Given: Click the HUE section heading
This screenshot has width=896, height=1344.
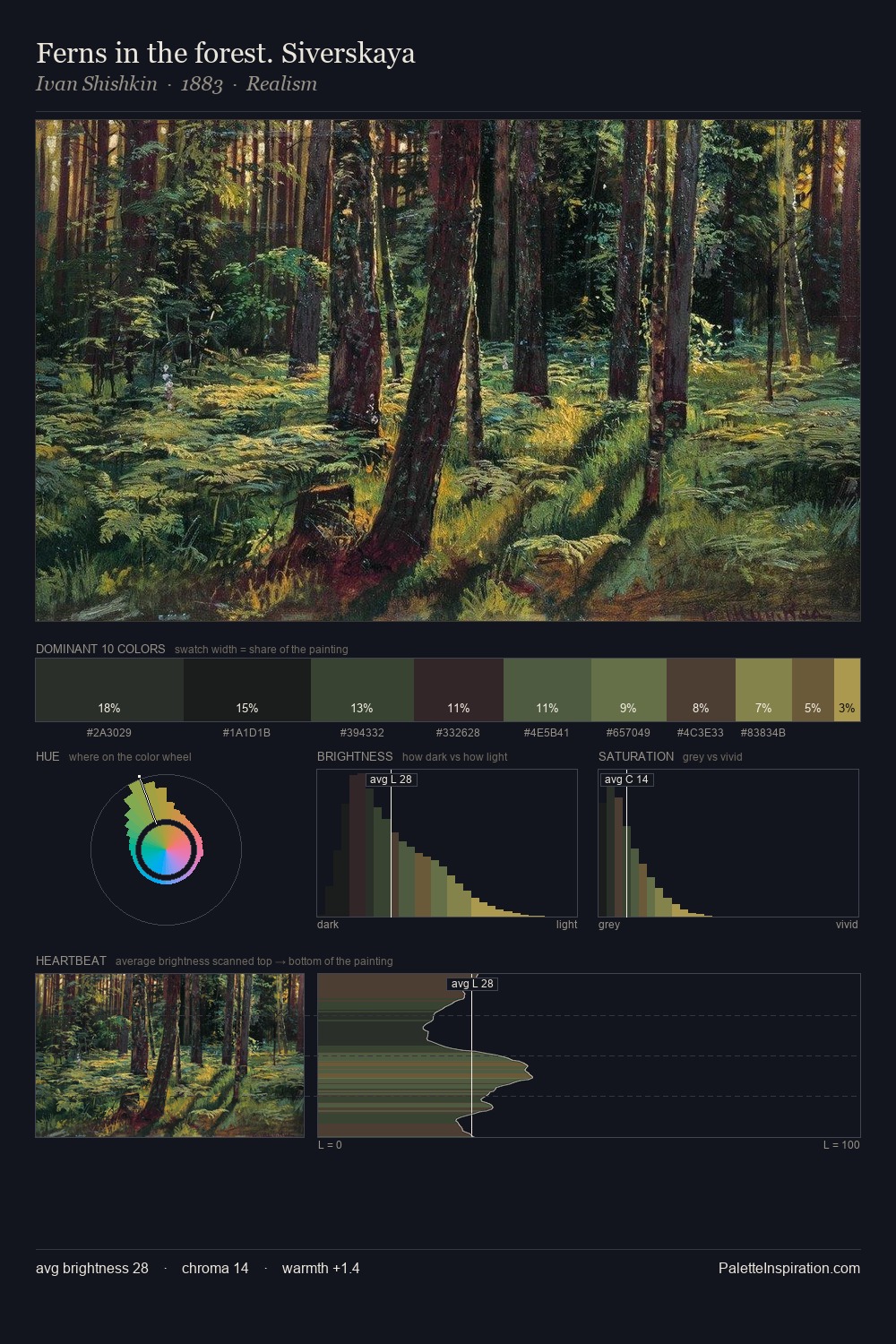Looking at the screenshot, I should (47, 756).
